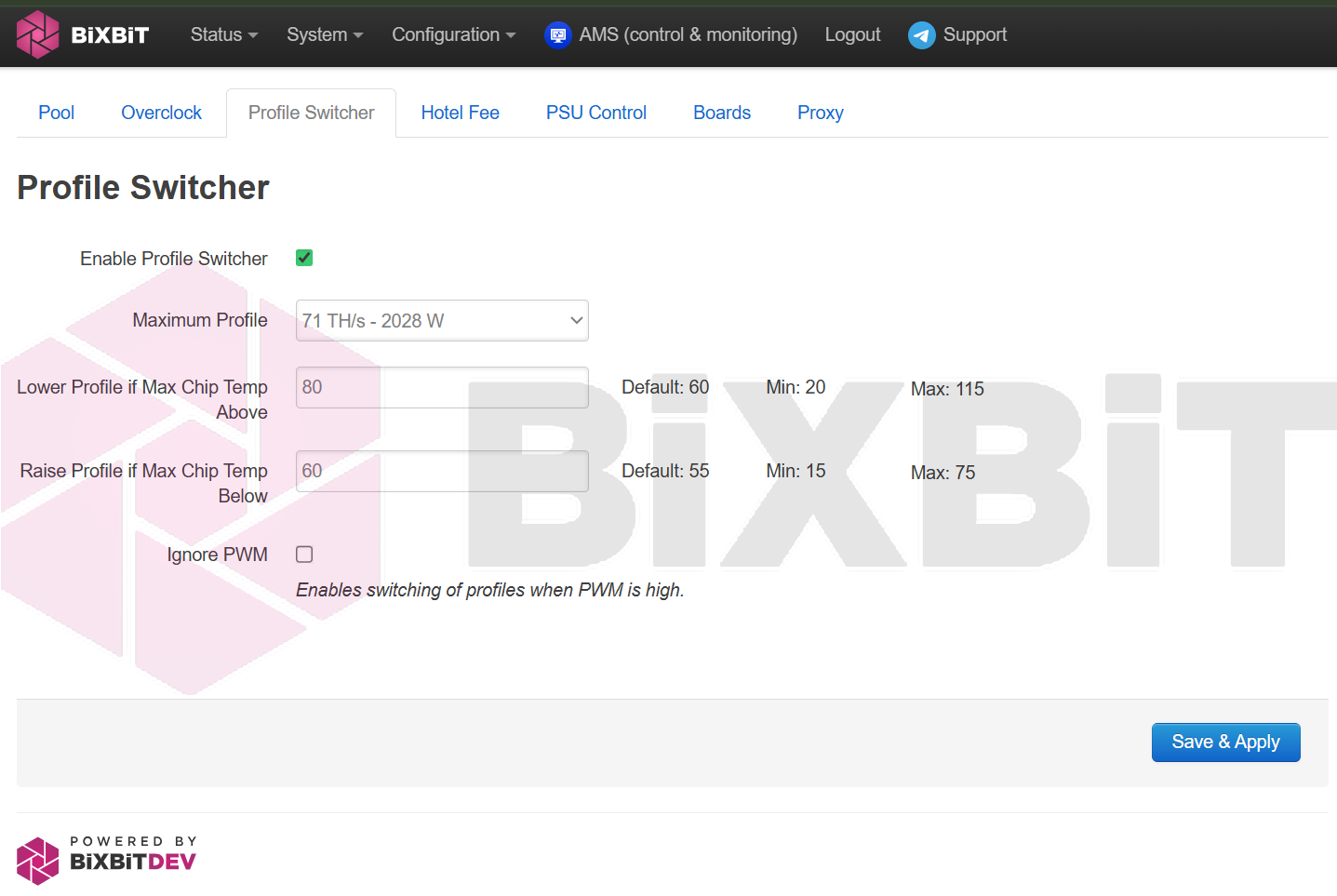
Task: Uncheck Enable Profile Switcher checkbox
Action: pos(304,258)
